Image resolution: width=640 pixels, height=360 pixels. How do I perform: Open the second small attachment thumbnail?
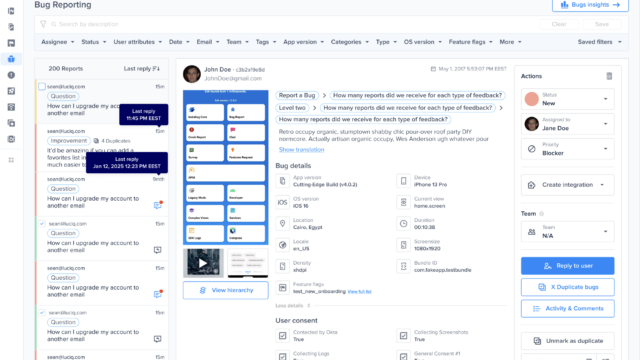pyautogui.click(x=248, y=263)
